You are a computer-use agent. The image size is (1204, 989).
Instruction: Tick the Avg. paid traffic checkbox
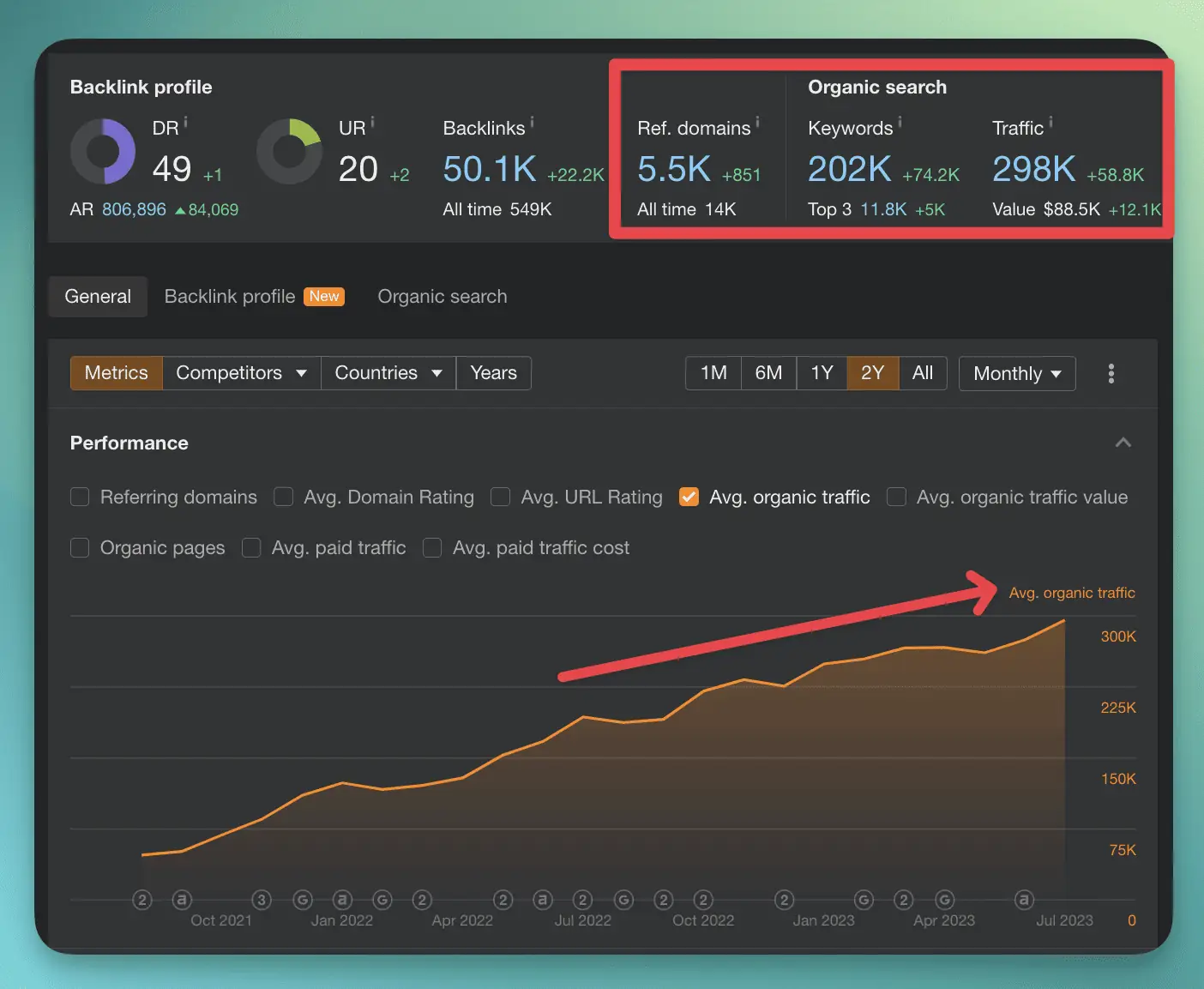251,547
